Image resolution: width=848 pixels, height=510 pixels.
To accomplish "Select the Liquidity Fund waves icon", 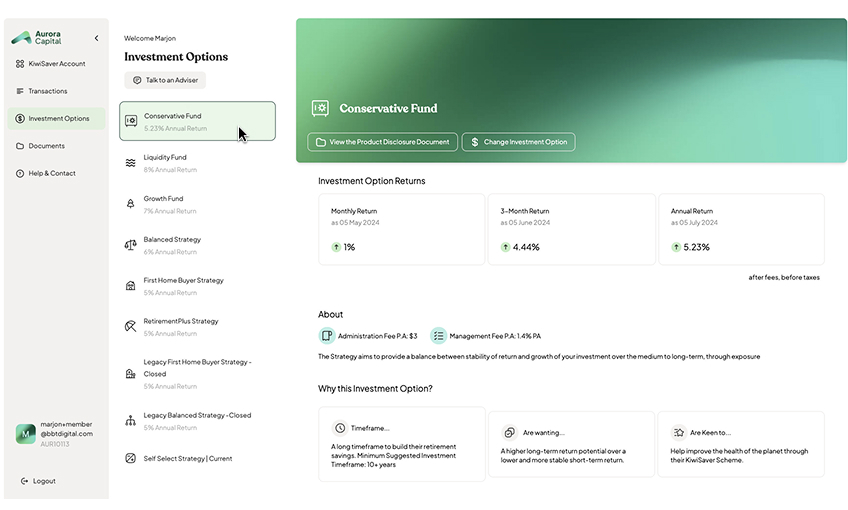I will click(x=130, y=163).
